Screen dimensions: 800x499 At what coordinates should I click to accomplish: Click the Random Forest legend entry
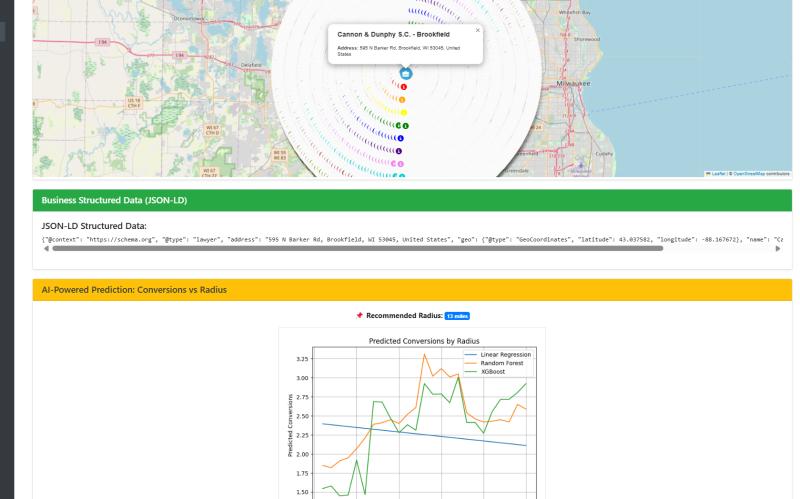click(494, 363)
